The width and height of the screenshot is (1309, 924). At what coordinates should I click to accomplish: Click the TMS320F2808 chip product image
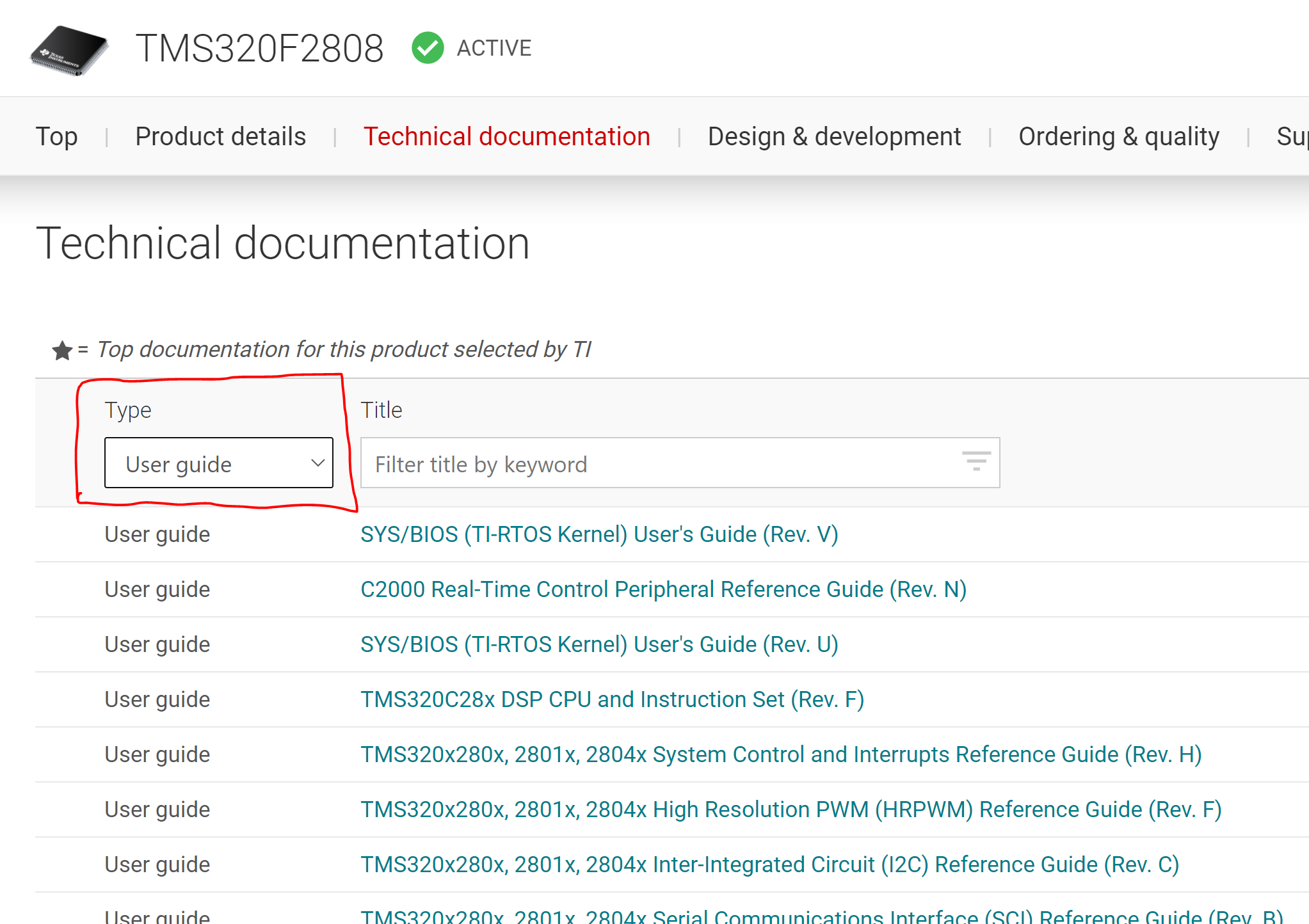click(69, 50)
